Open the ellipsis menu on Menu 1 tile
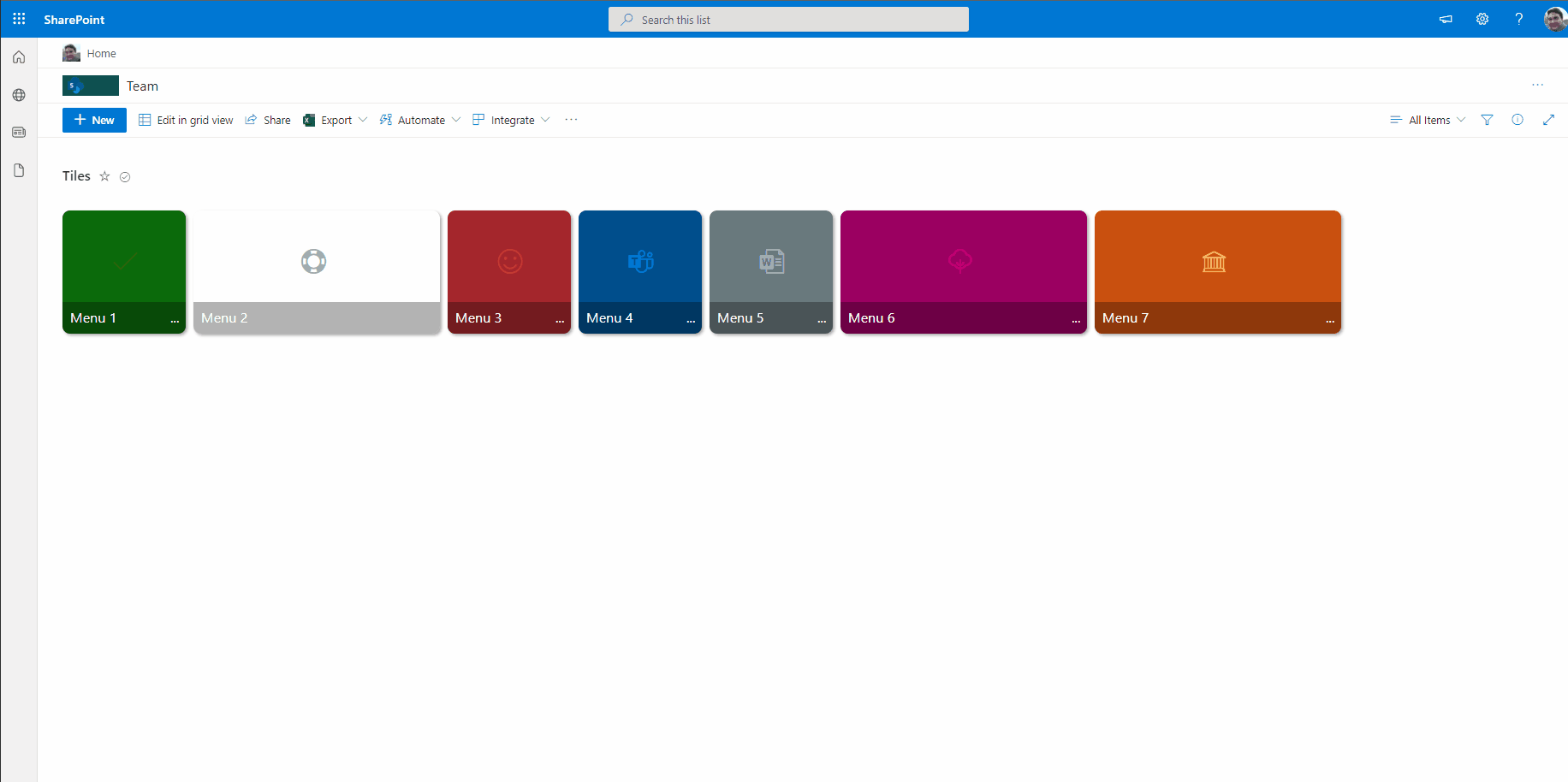The width and height of the screenshot is (1568, 782). (175, 319)
